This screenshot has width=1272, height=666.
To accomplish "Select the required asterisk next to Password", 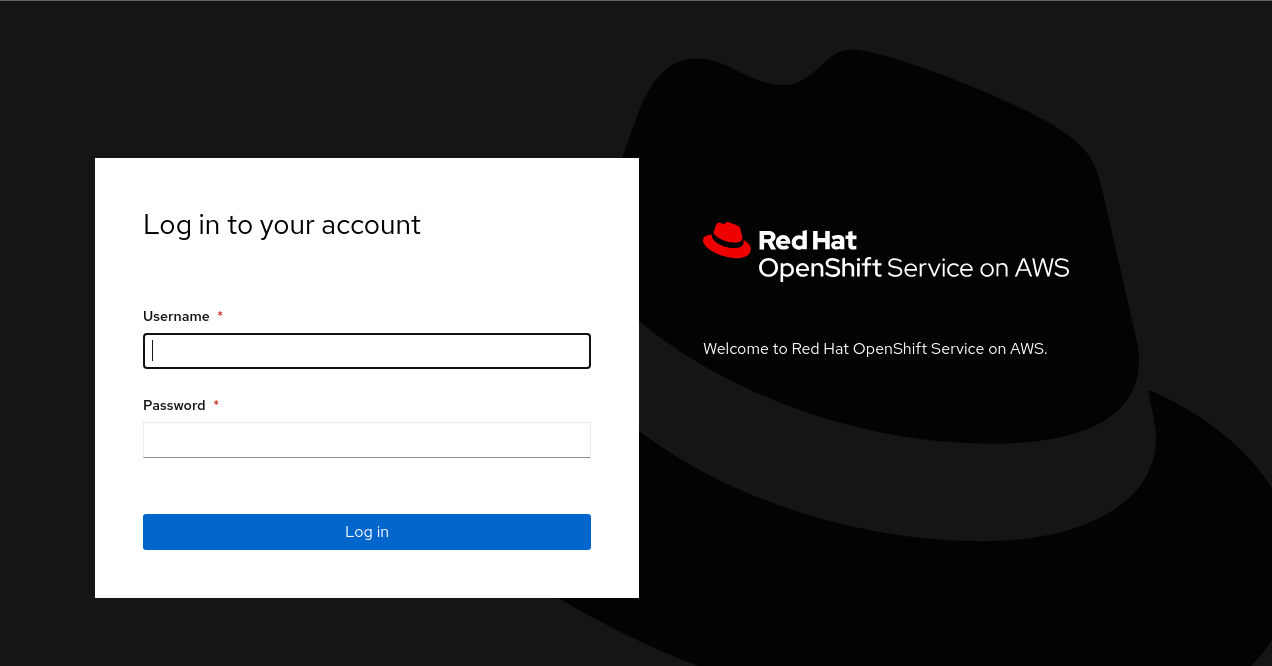I will [x=216, y=404].
